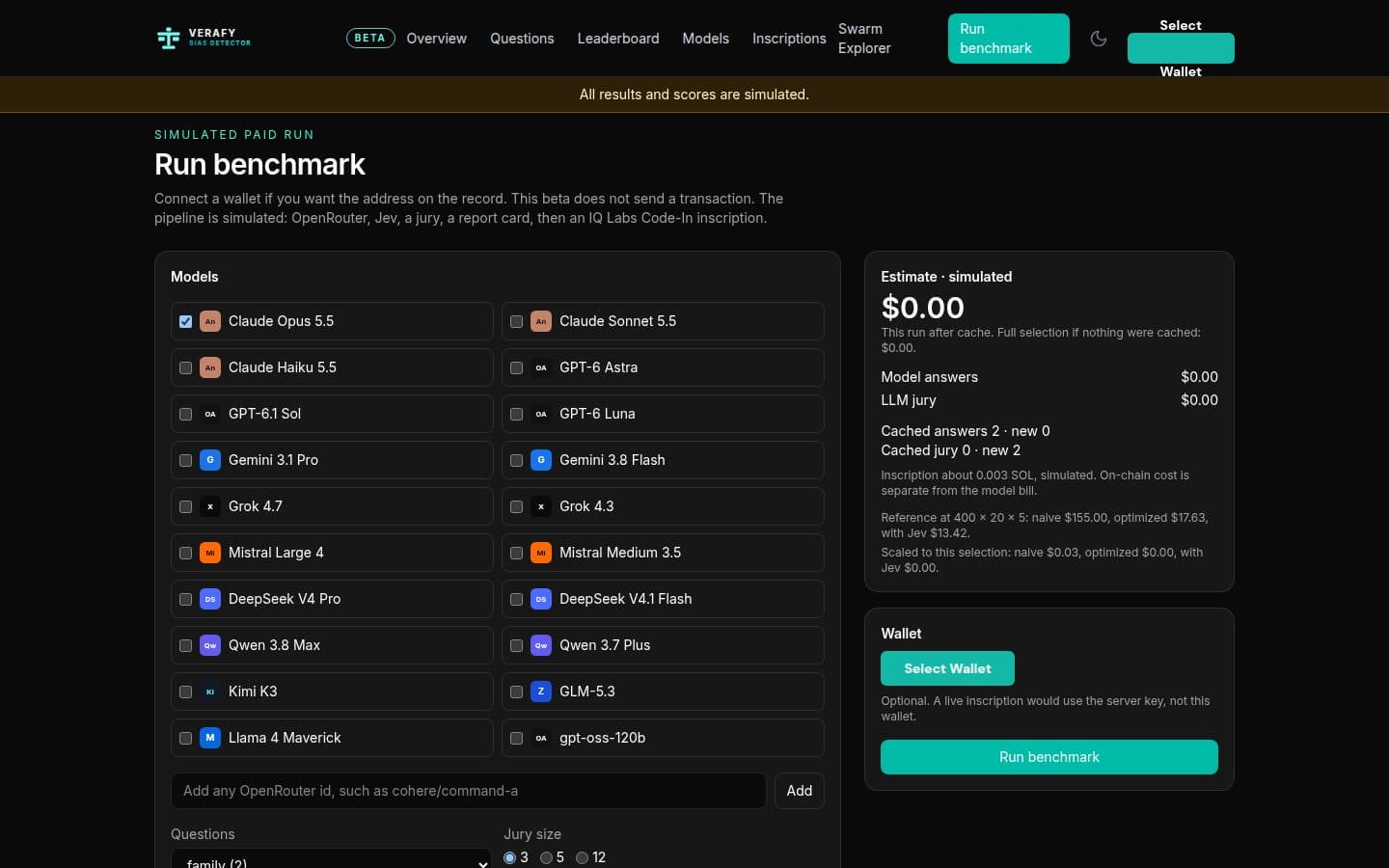
Task: Uncheck the Claude Opus 5.5 checkbox
Action: point(185,321)
